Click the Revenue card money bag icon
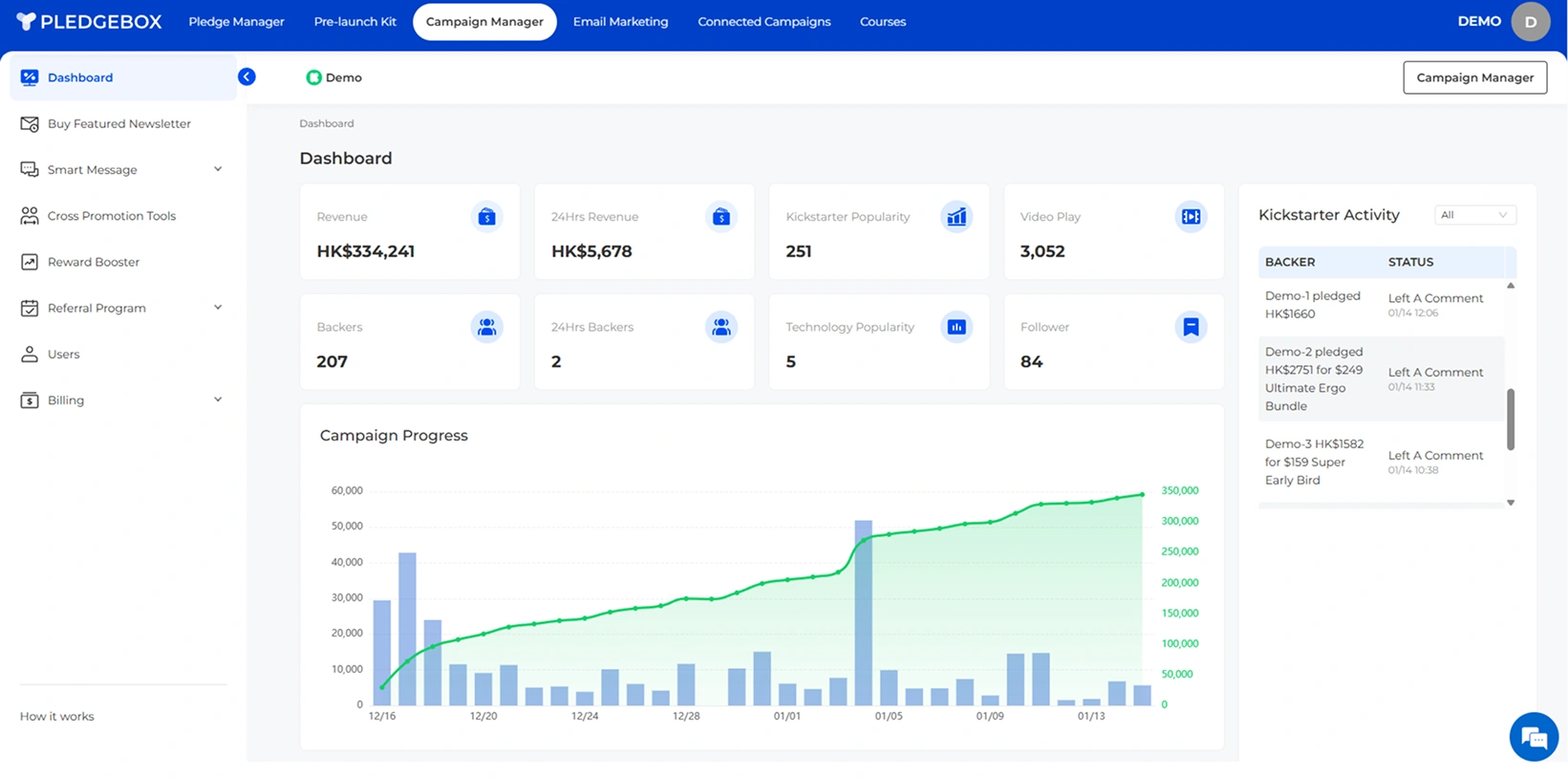The height and width of the screenshot is (778, 1568). point(486,217)
